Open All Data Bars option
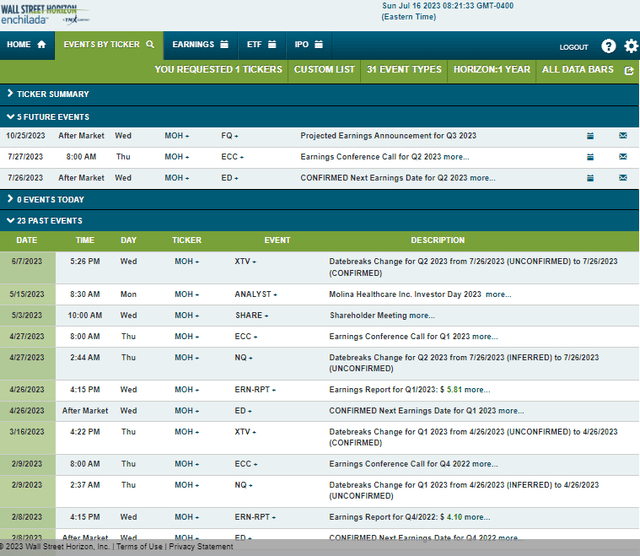Image resolution: width=640 pixels, height=556 pixels. click(x=578, y=70)
